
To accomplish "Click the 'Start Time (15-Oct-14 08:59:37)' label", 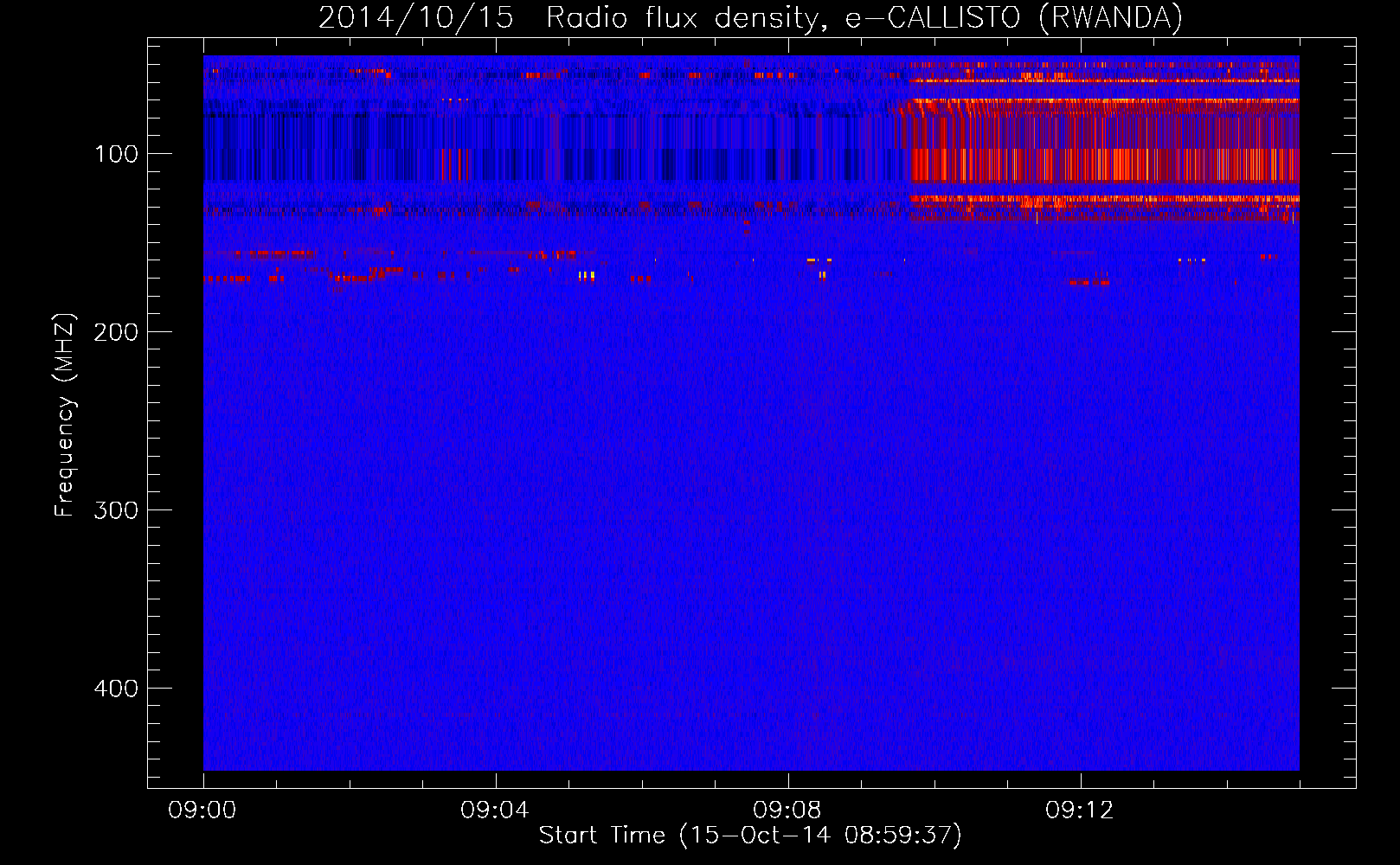I will pos(750,836).
